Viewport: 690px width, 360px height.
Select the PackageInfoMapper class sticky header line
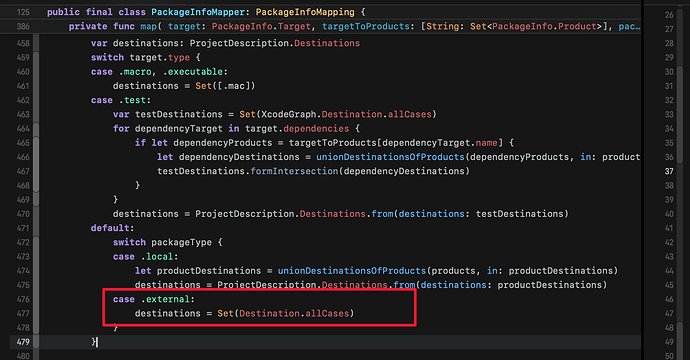coord(320,12)
